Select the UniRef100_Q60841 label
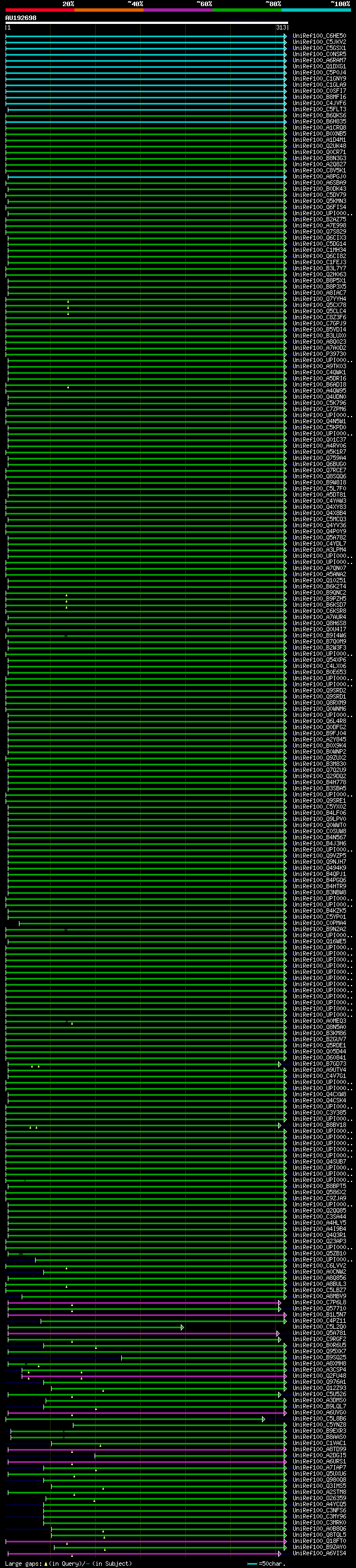 319,1057
